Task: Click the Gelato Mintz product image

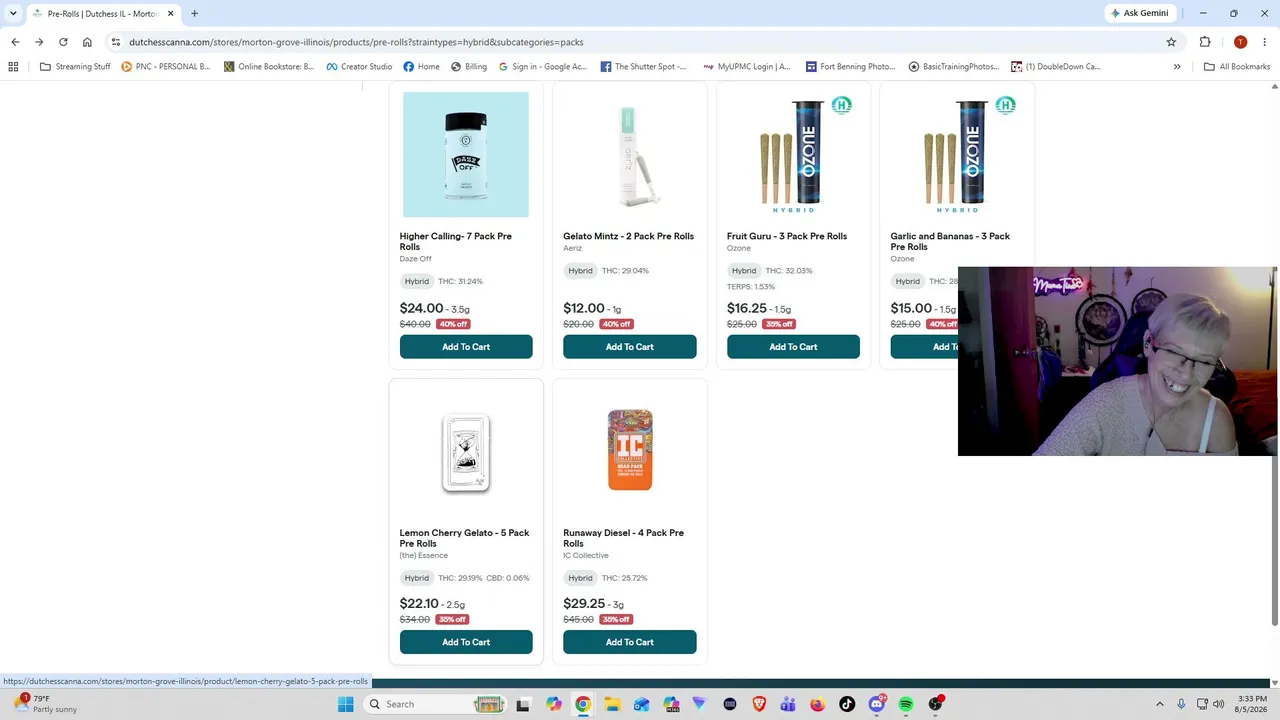Action: (630, 154)
